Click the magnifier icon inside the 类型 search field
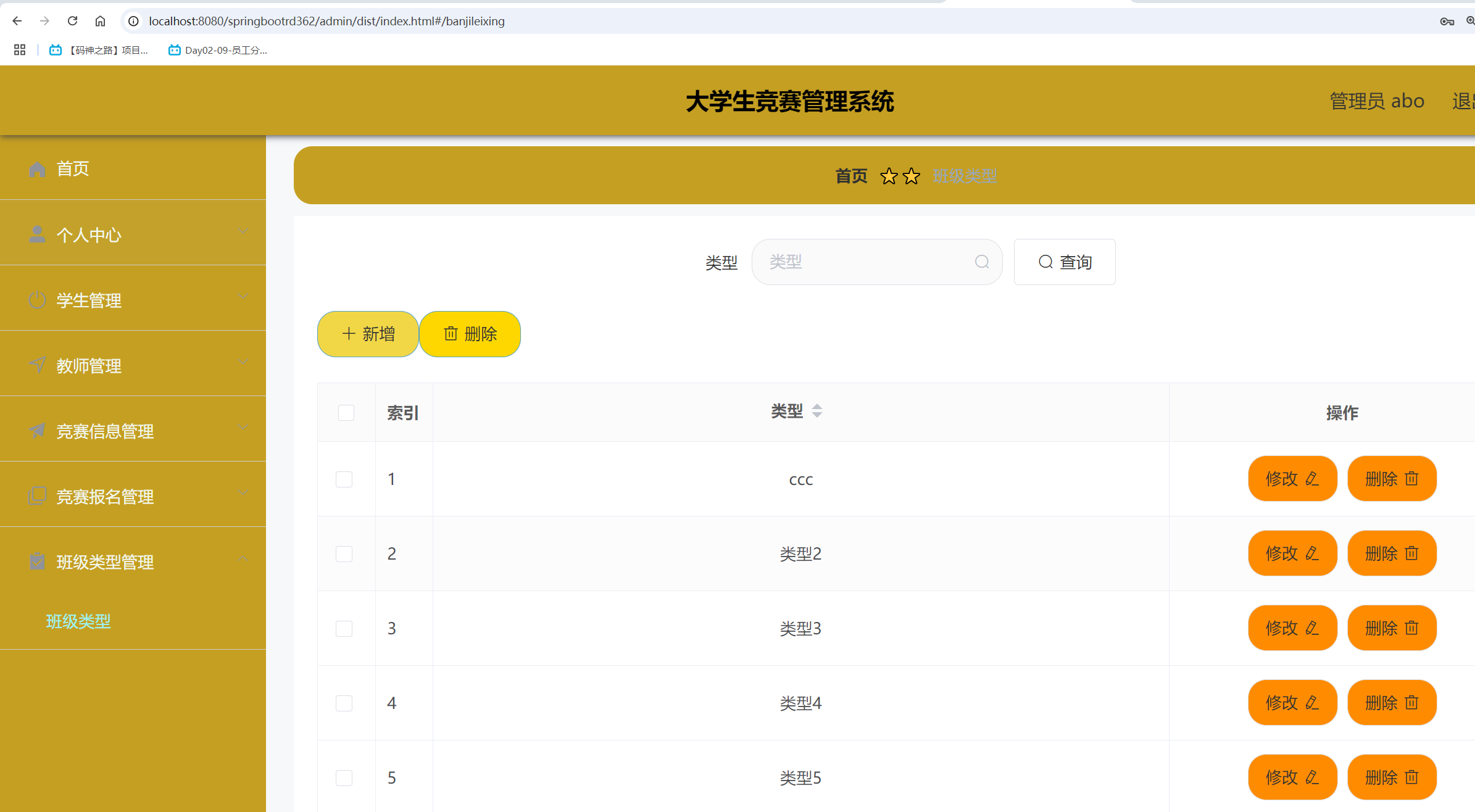 [982, 262]
